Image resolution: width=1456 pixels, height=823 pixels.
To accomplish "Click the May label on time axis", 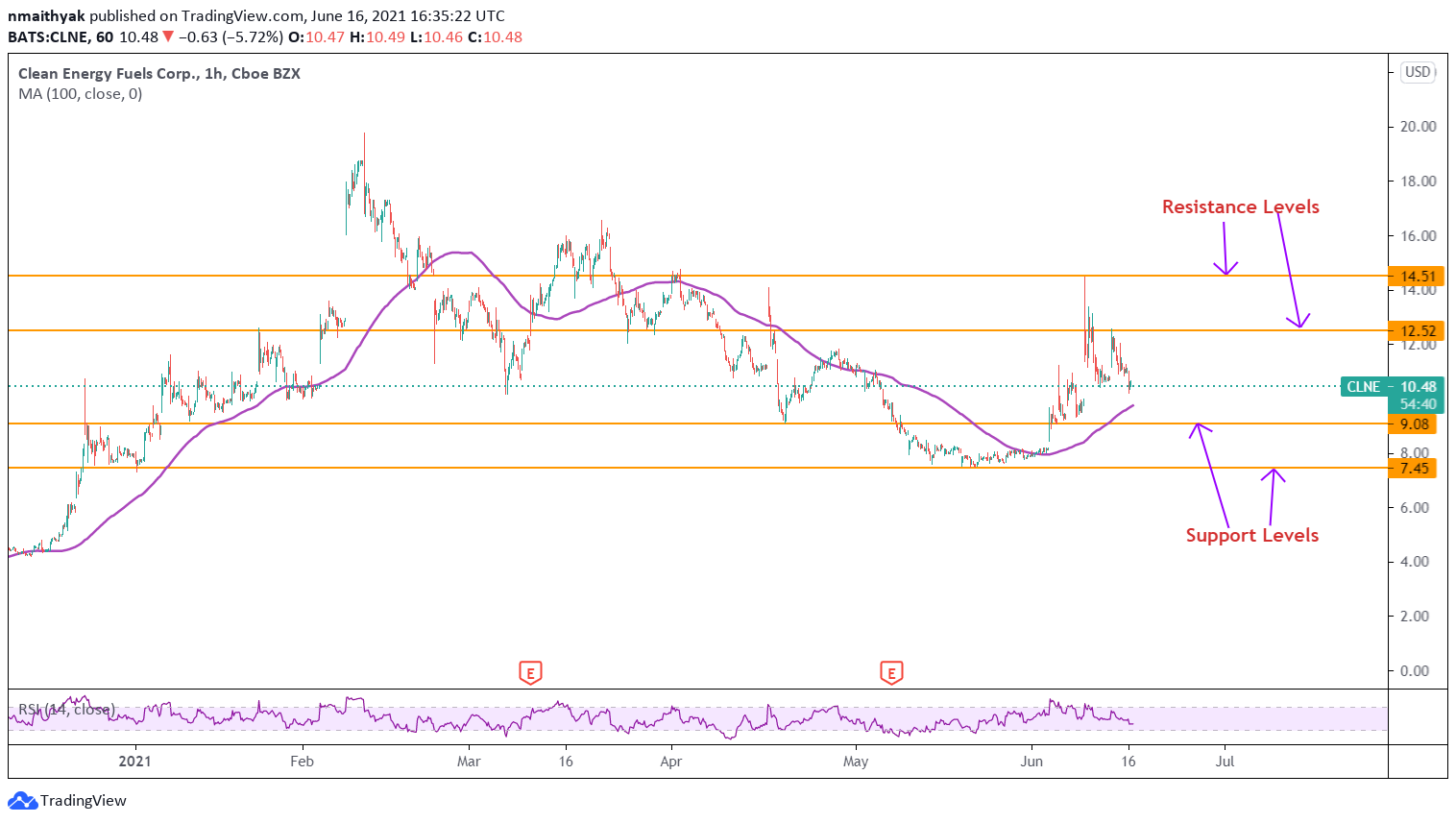I will [x=856, y=762].
